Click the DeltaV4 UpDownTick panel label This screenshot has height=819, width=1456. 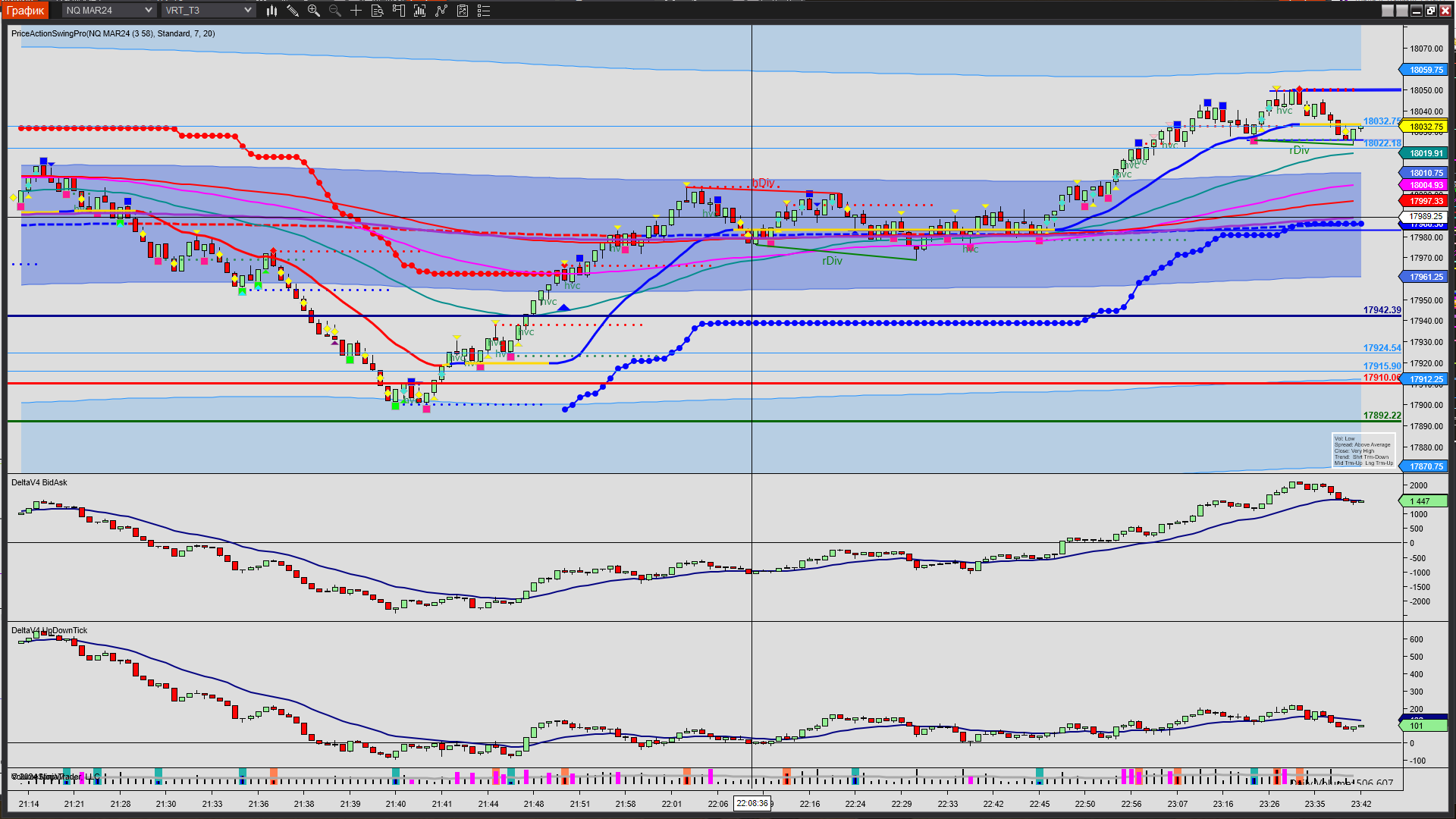49,631
